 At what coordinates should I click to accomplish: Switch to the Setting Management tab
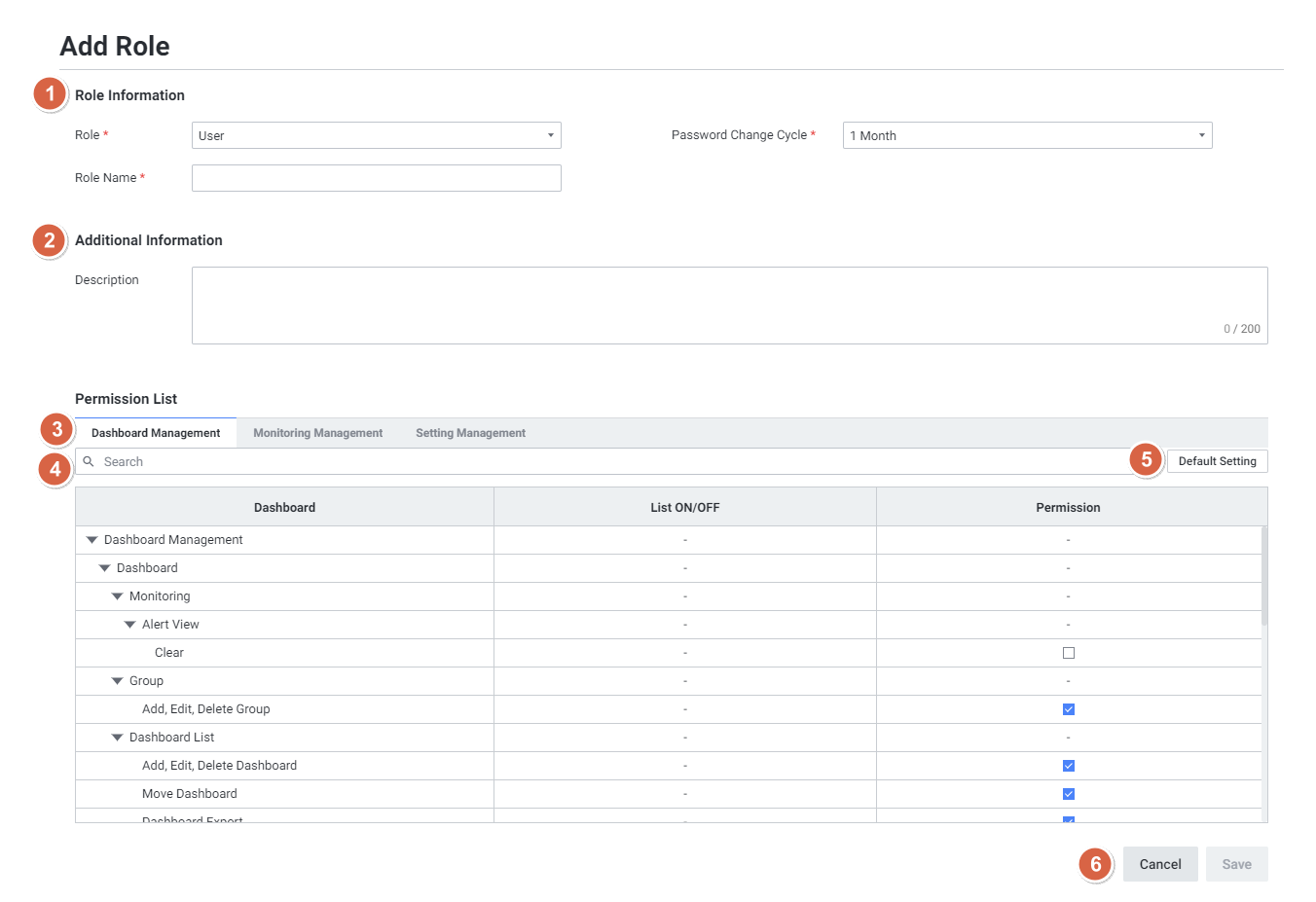[x=470, y=433]
